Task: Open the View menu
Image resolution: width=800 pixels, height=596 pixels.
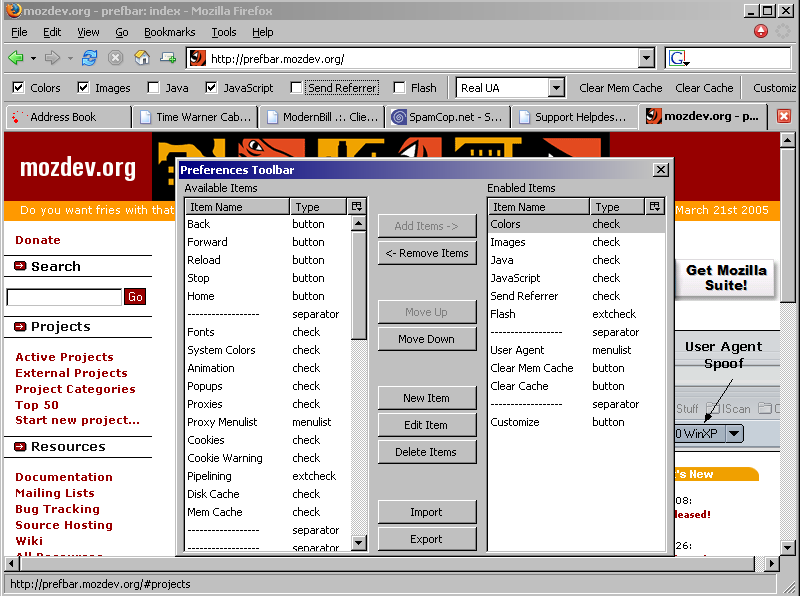Action: coord(88,32)
